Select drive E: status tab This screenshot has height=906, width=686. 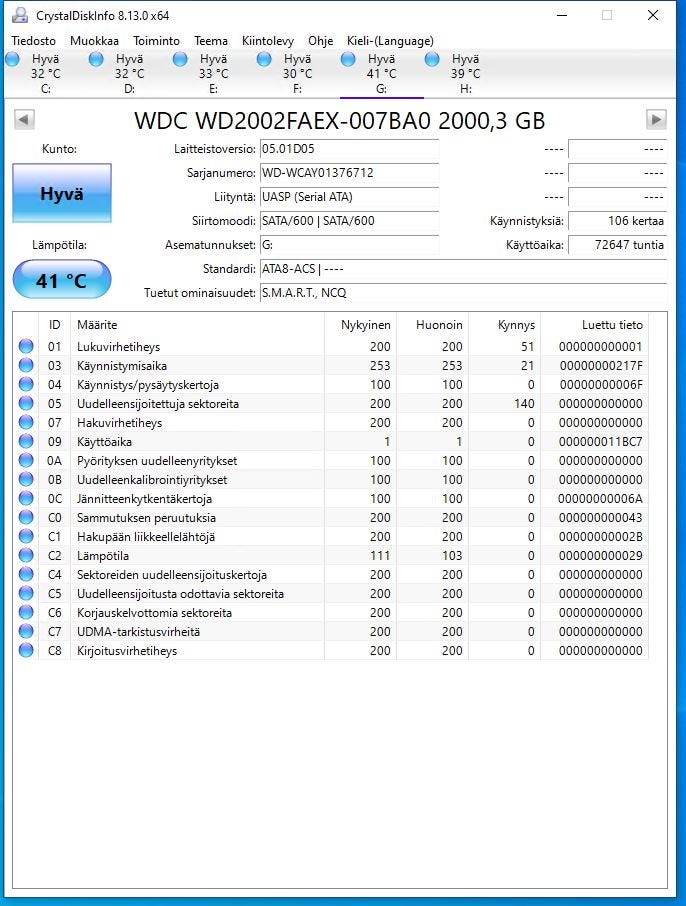[x=213, y=73]
